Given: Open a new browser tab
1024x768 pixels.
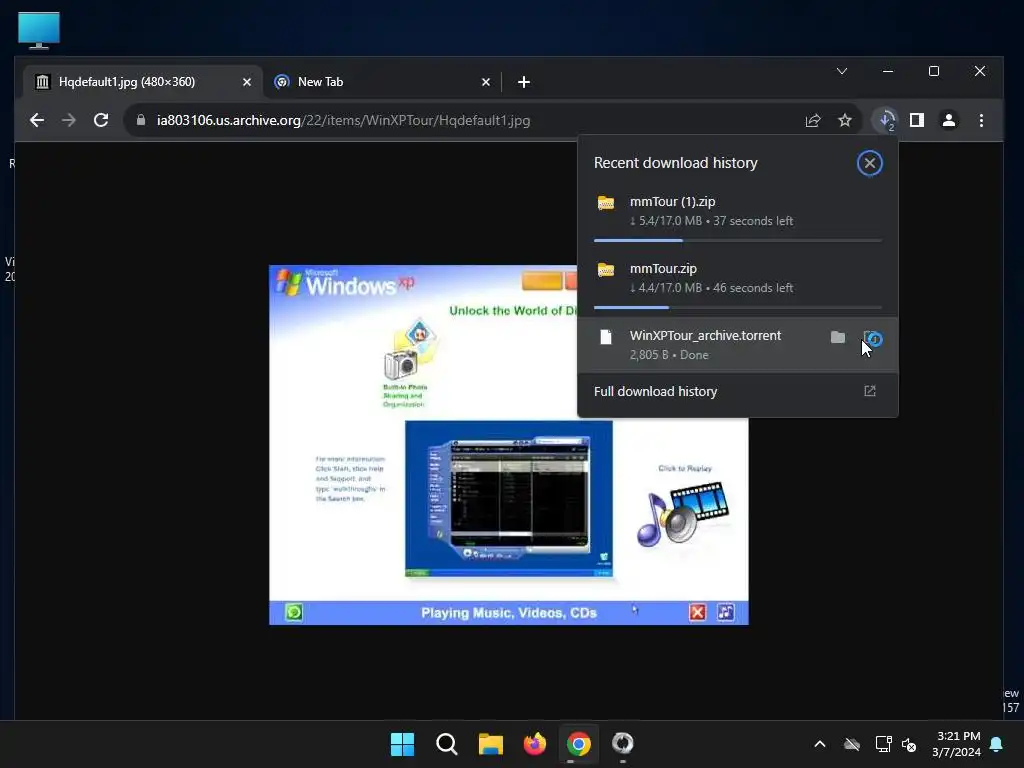Looking at the screenshot, I should coord(524,82).
